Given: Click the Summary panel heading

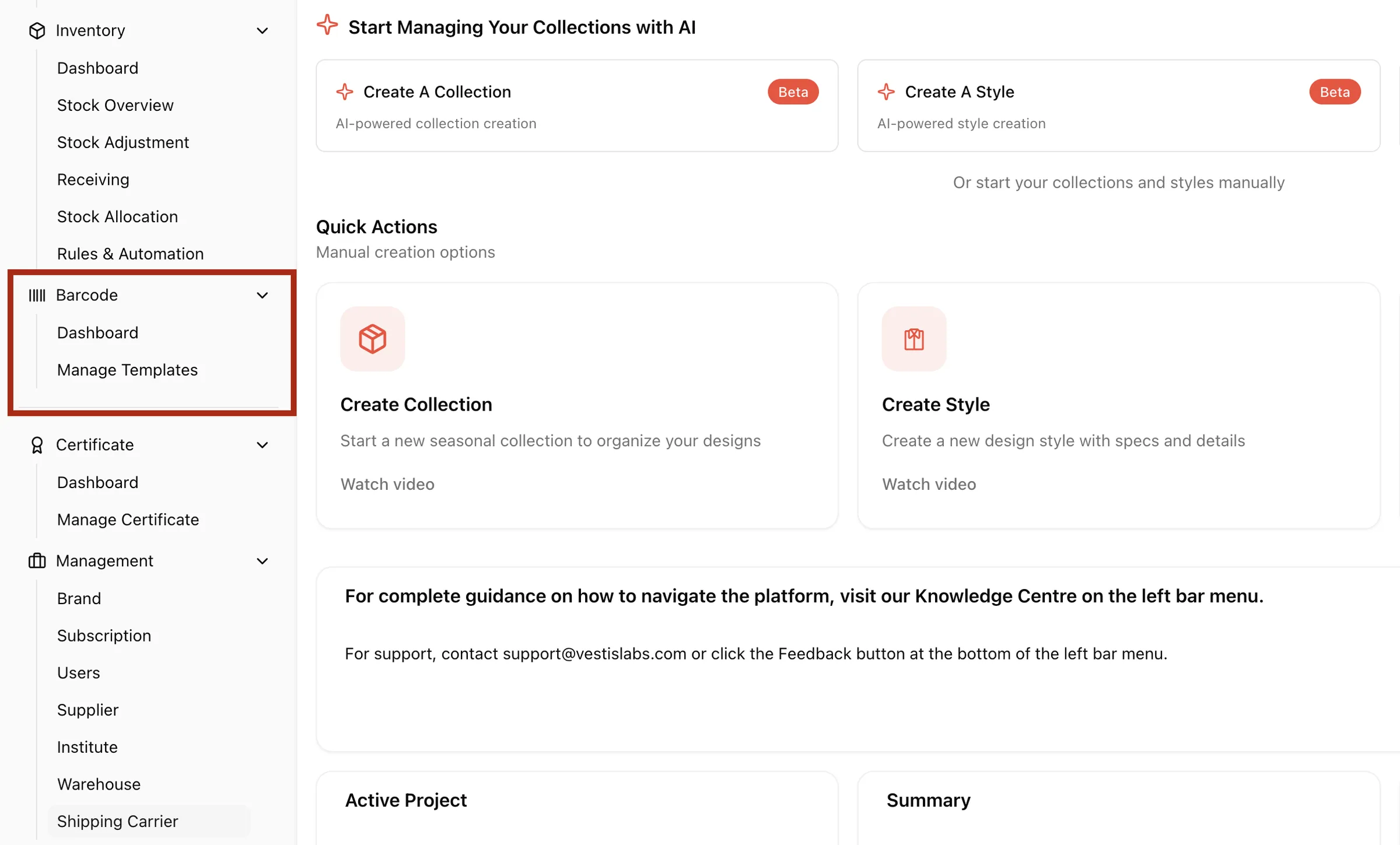Looking at the screenshot, I should point(929,800).
